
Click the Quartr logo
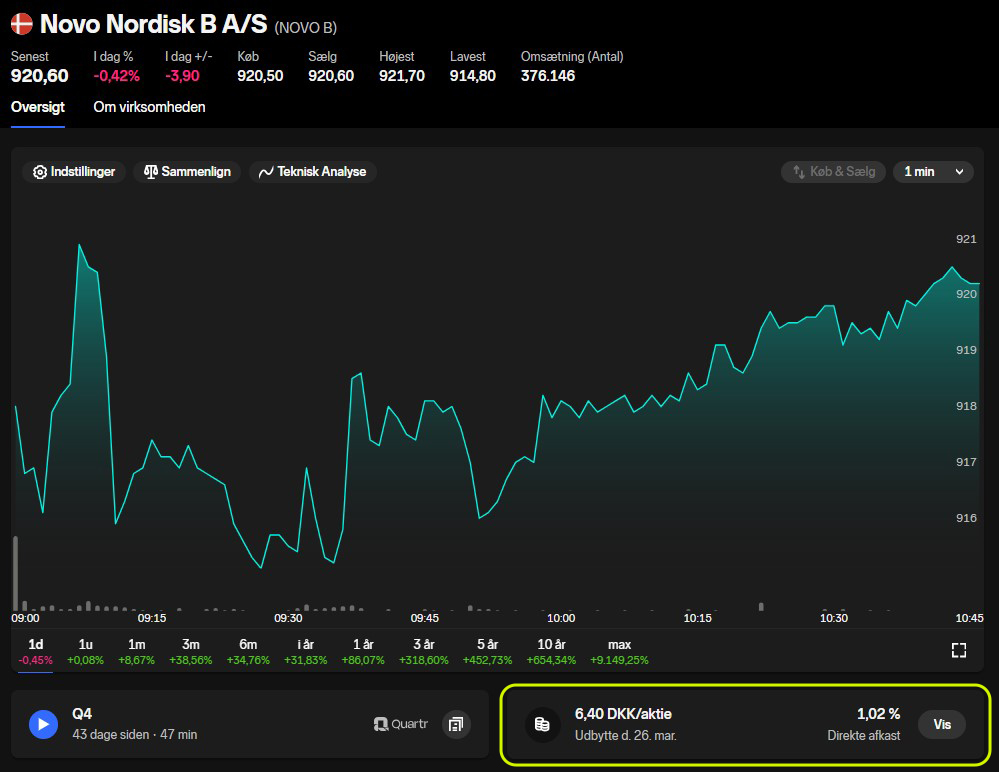(401, 724)
